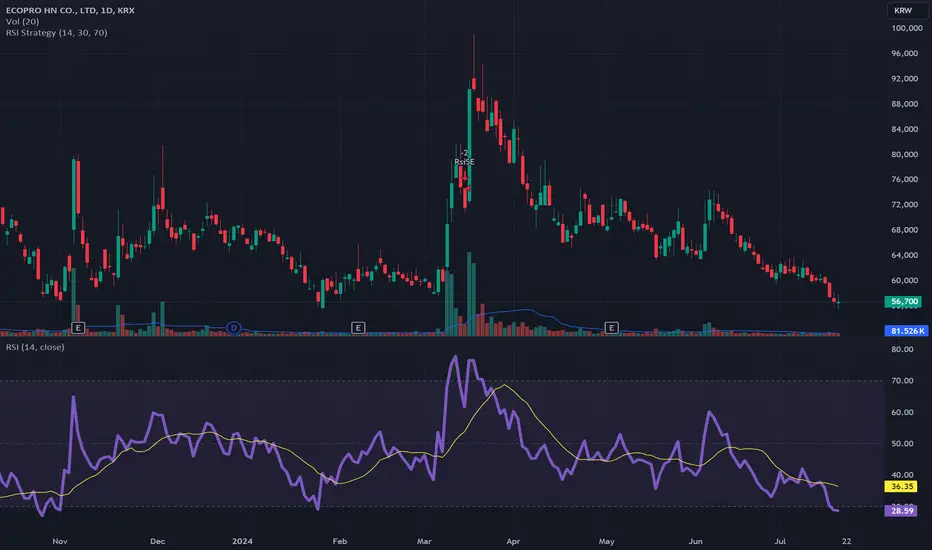Click the 92,000 price axis label
Image resolution: width=932 pixels, height=550 pixels.
coord(904,78)
